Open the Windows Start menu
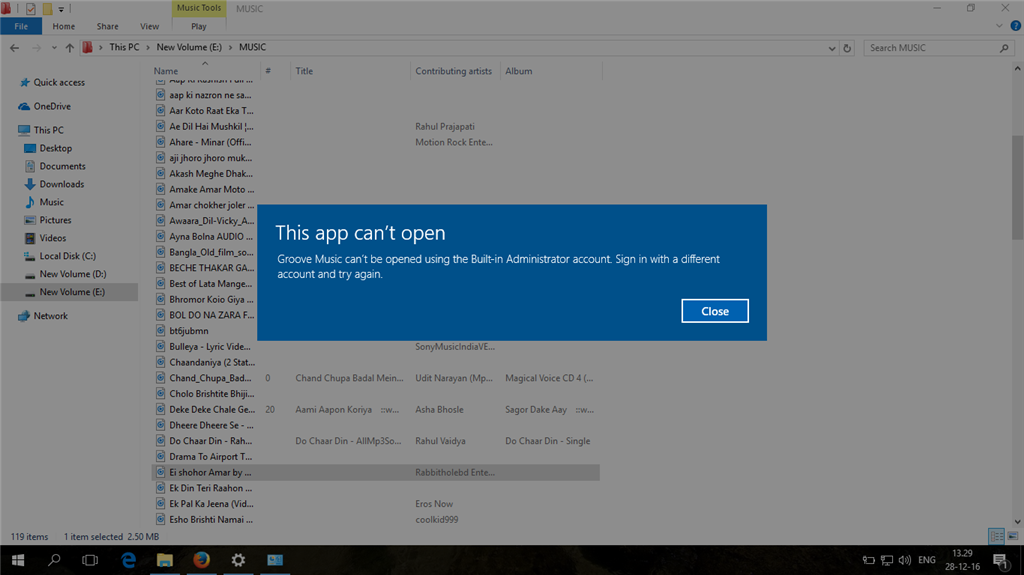The image size is (1024, 575). [x=18, y=560]
